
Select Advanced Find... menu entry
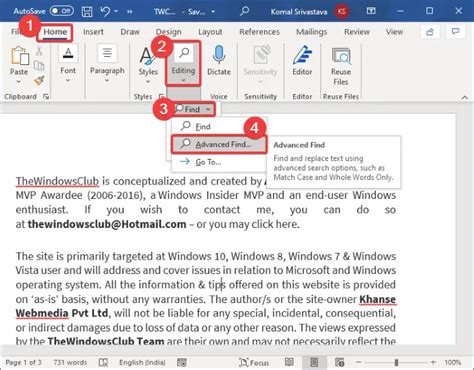[219, 144]
